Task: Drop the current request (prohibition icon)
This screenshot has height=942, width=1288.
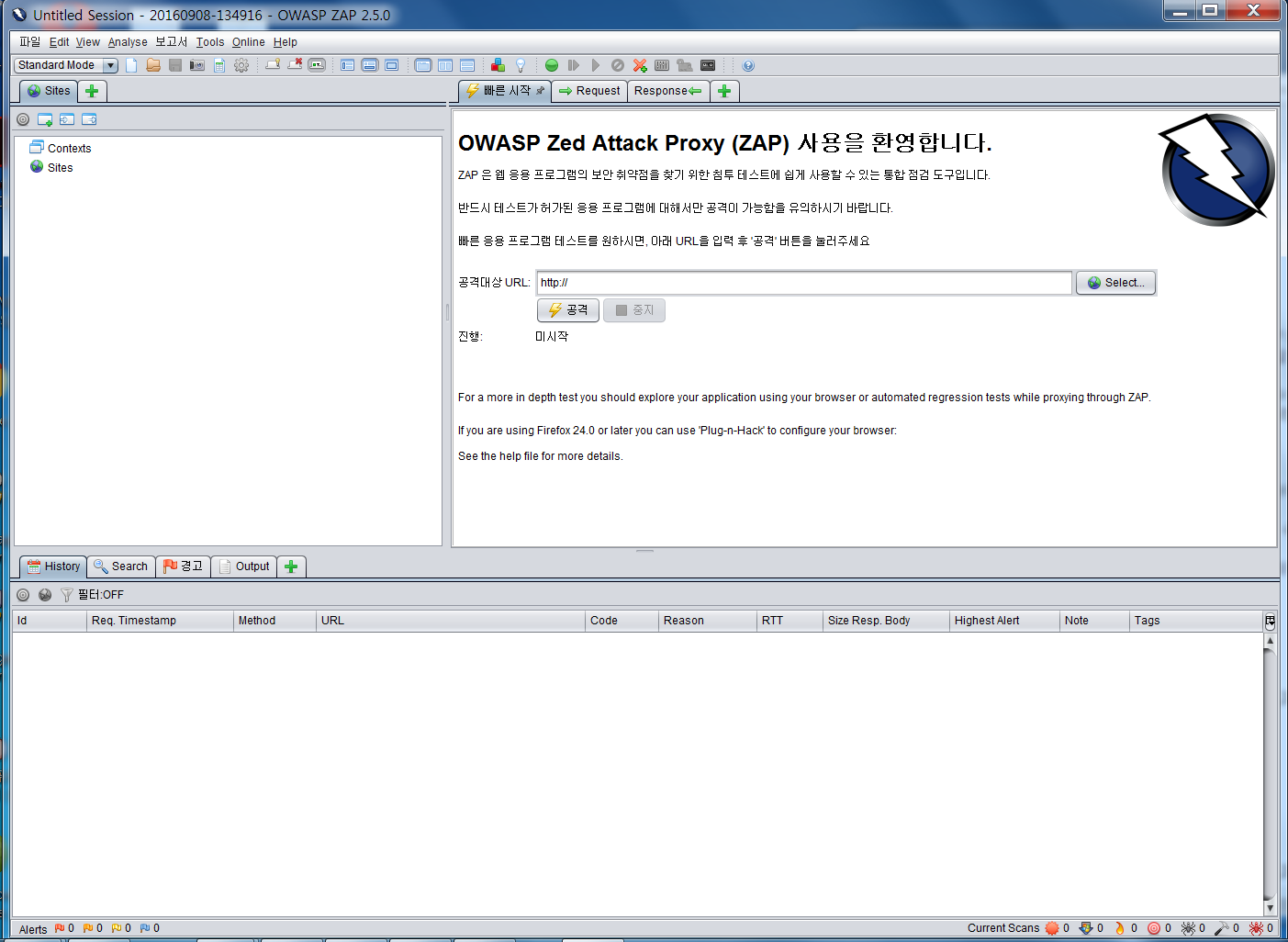Action: pos(617,65)
